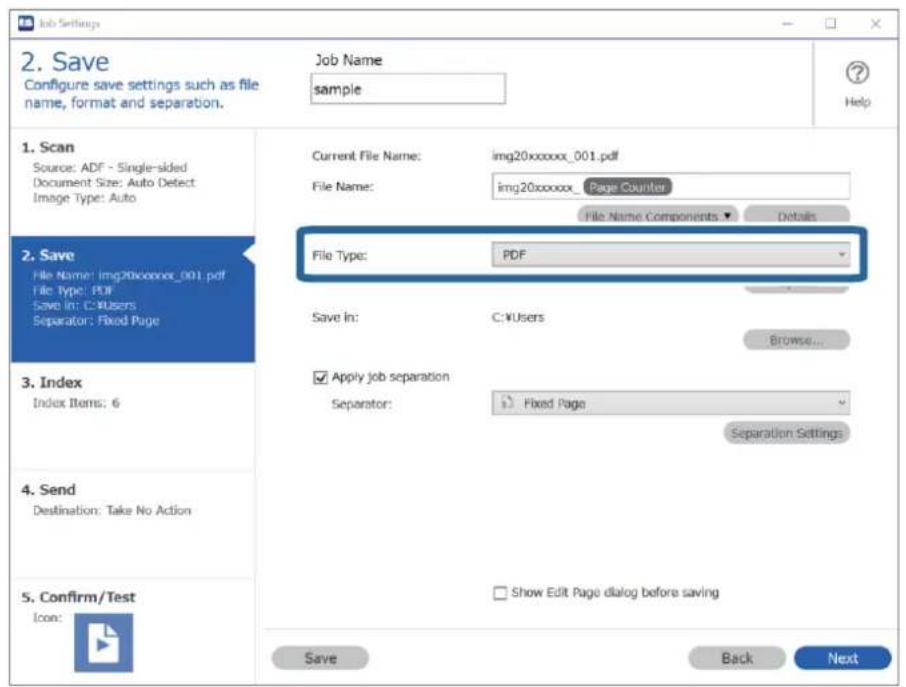Enable Show Edit Page dialog before saving
This screenshot has height=687, width=906.
tap(500, 593)
